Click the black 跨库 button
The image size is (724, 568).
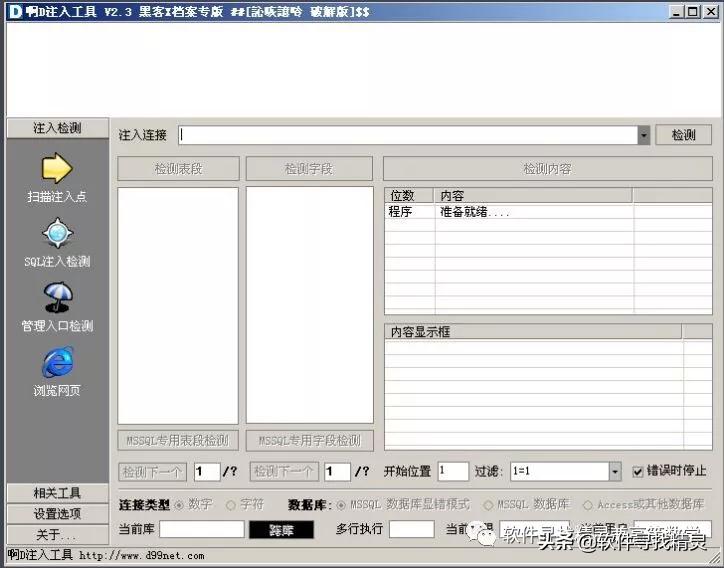click(281, 530)
